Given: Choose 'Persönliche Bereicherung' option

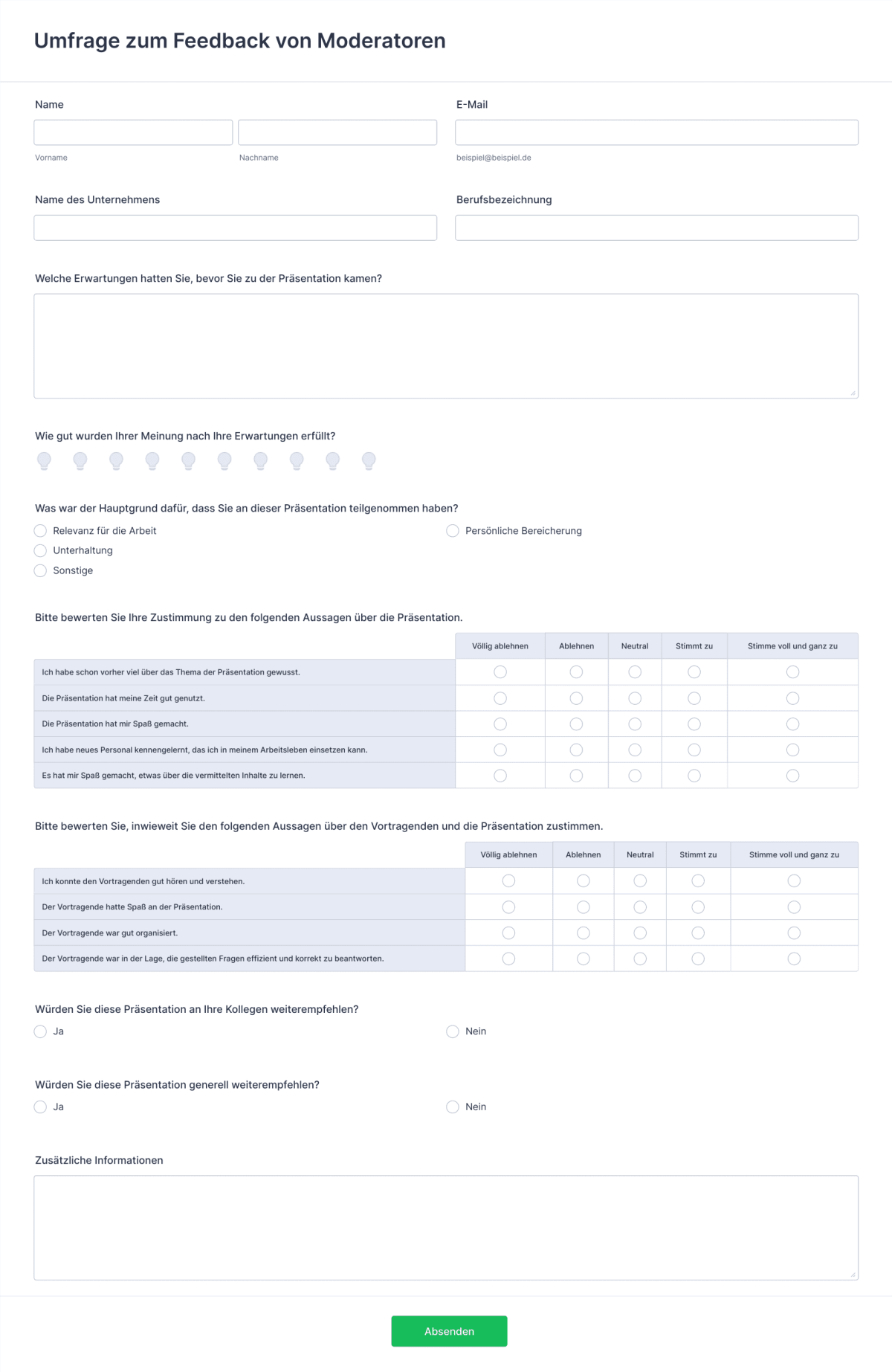Looking at the screenshot, I should pos(453,530).
